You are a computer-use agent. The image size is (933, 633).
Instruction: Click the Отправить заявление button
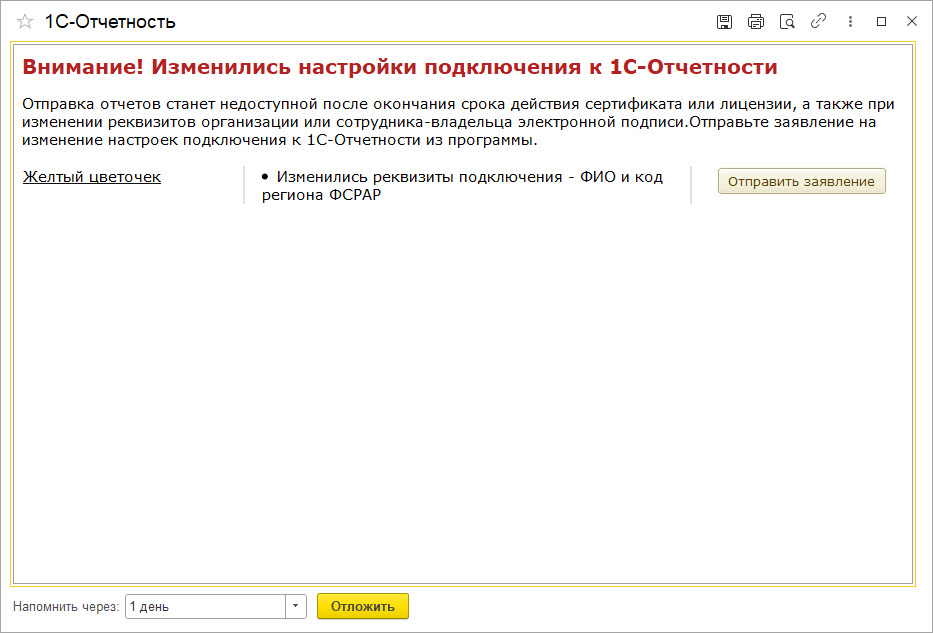801,181
